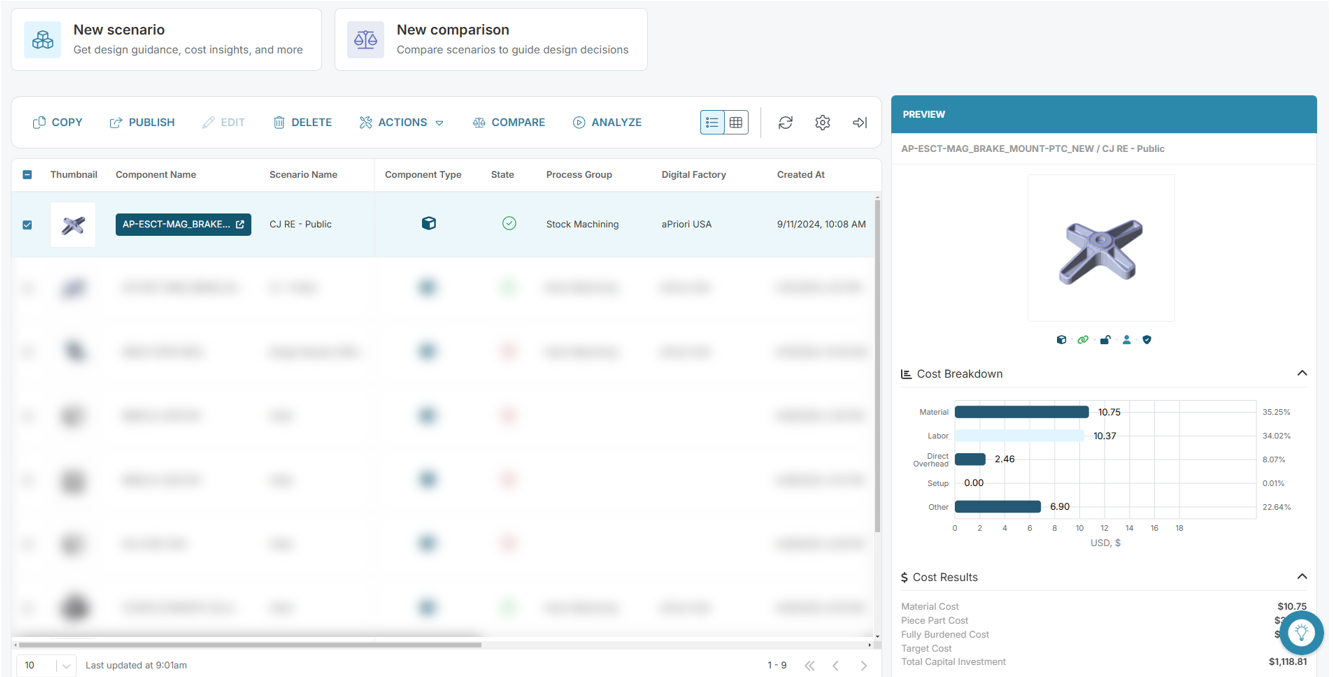The image size is (1333, 677).
Task: Collapse the Cost Results section
Action: pyautogui.click(x=1302, y=577)
